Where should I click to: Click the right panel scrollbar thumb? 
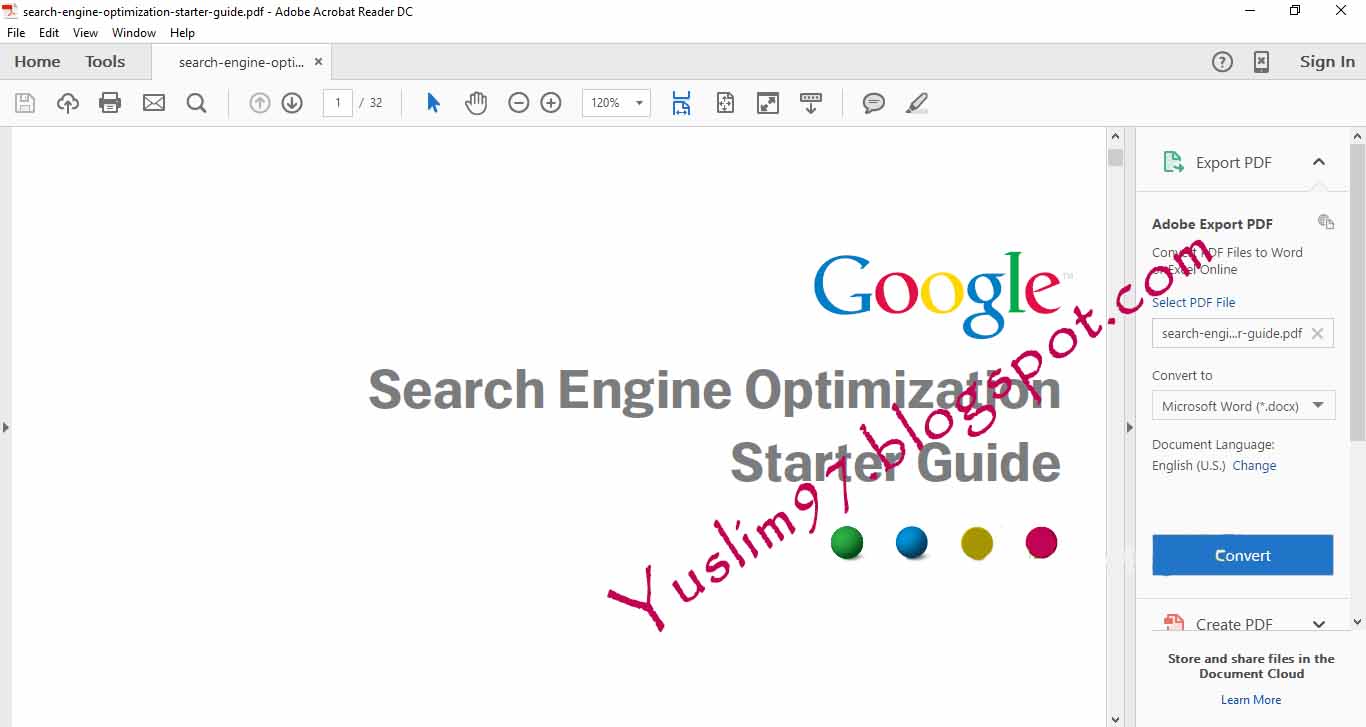1357,292
